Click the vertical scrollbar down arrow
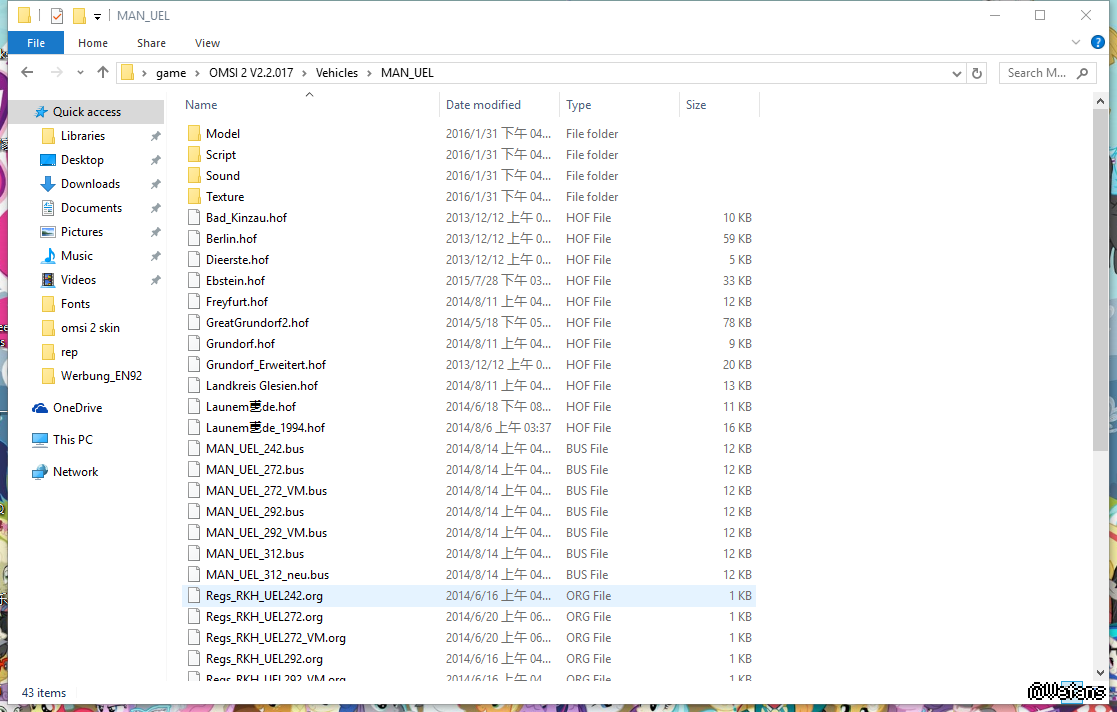The height and width of the screenshot is (712, 1117). click(x=1101, y=672)
